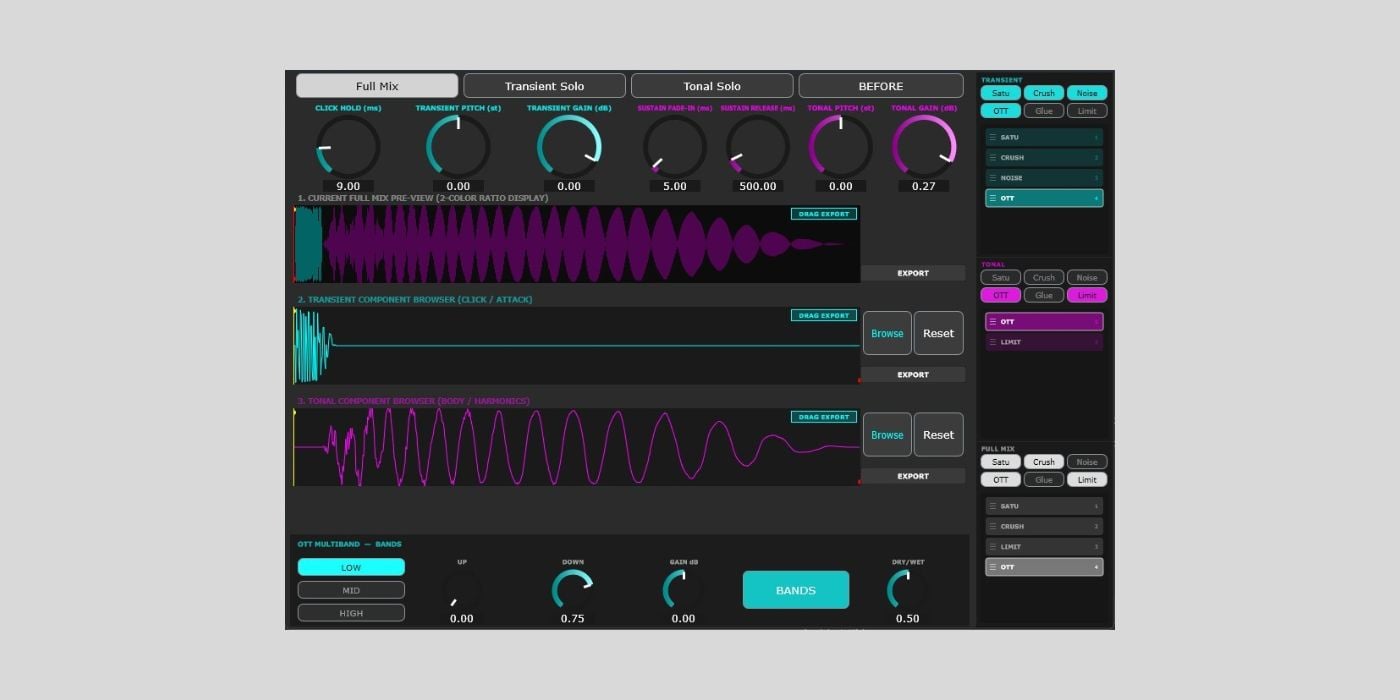Click the handle icon on Full Mix SATU row

tap(992, 506)
